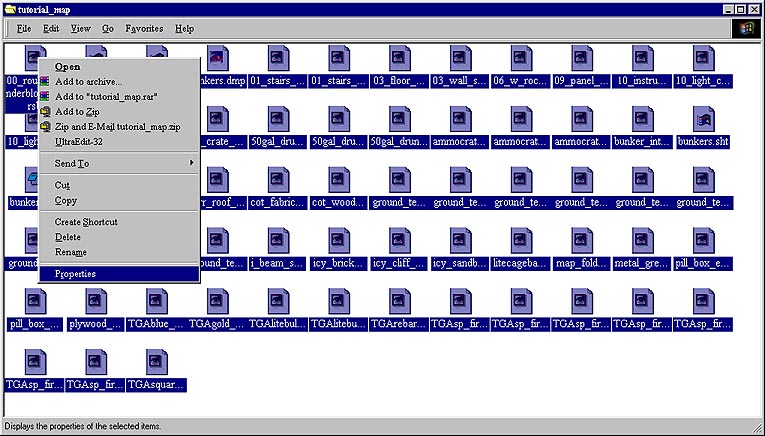Select the 03_floor file icon
The height and width of the screenshot is (436, 765).
tap(399, 58)
